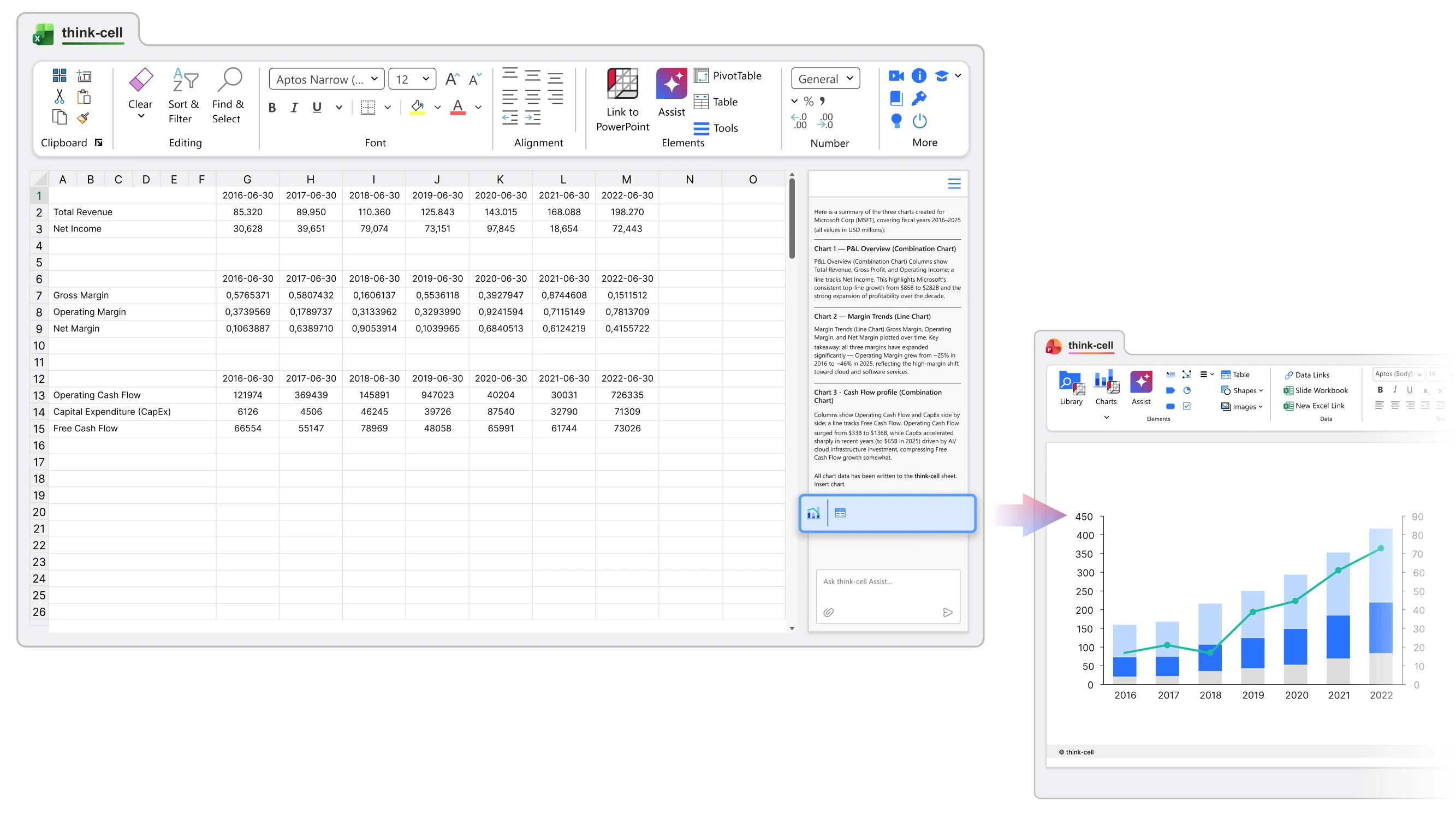1456x819 pixels.
Task: Open the Tools menu in Elements group
Action: point(716,128)
